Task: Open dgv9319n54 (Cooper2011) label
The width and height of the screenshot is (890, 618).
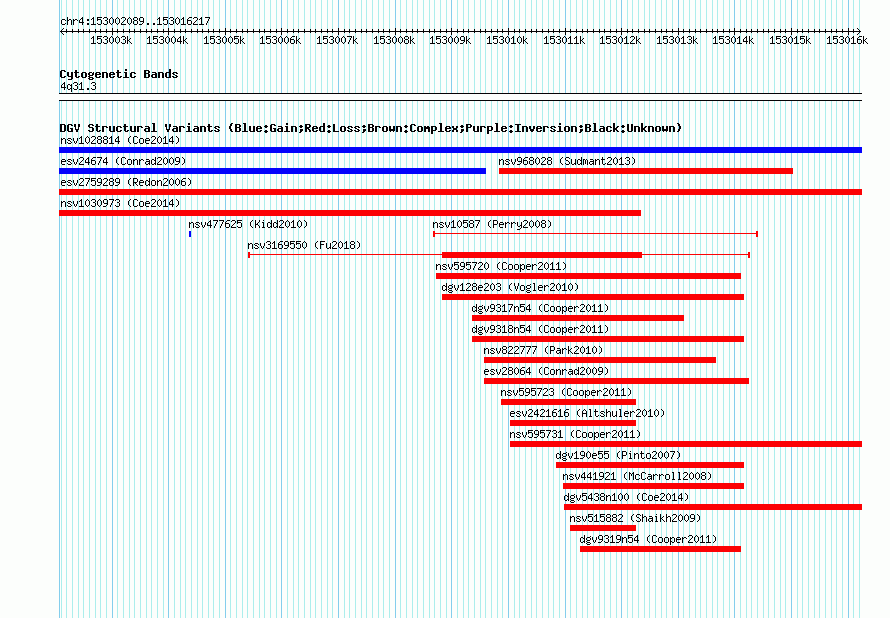Action: coord(648,539)
